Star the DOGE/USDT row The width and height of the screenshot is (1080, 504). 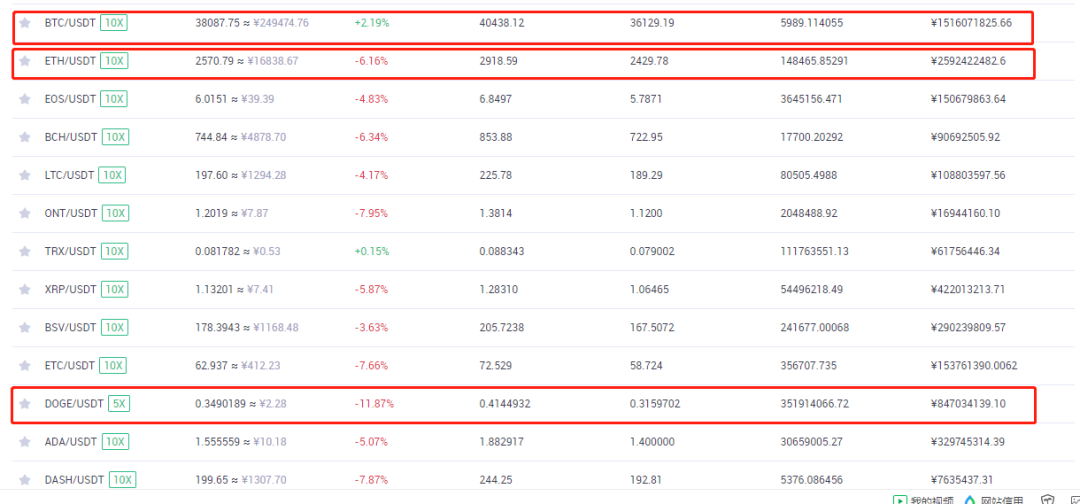pyautogui.click(x=25, y=403)
